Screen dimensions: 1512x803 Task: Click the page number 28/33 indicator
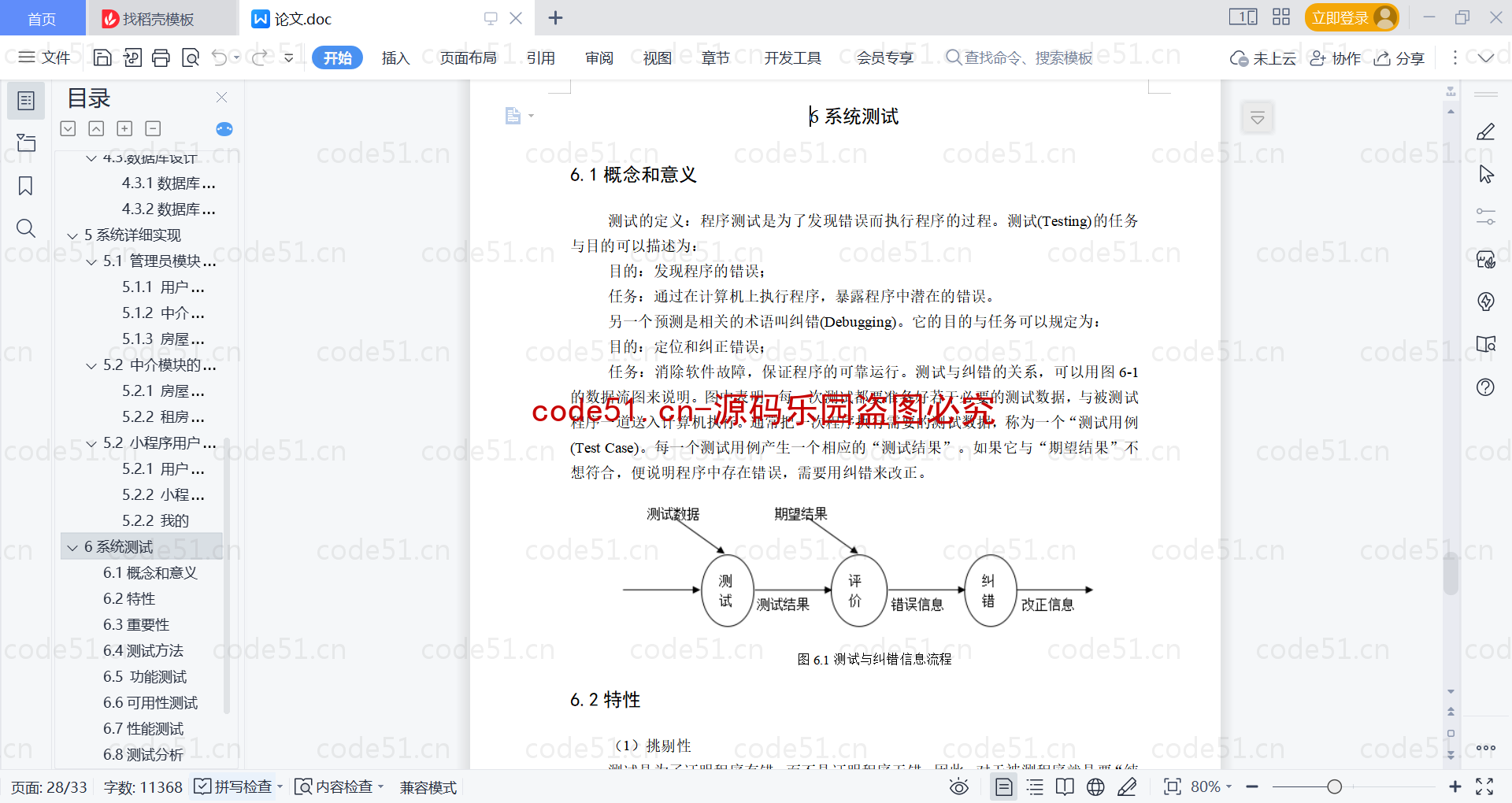[x=49, y=786]
